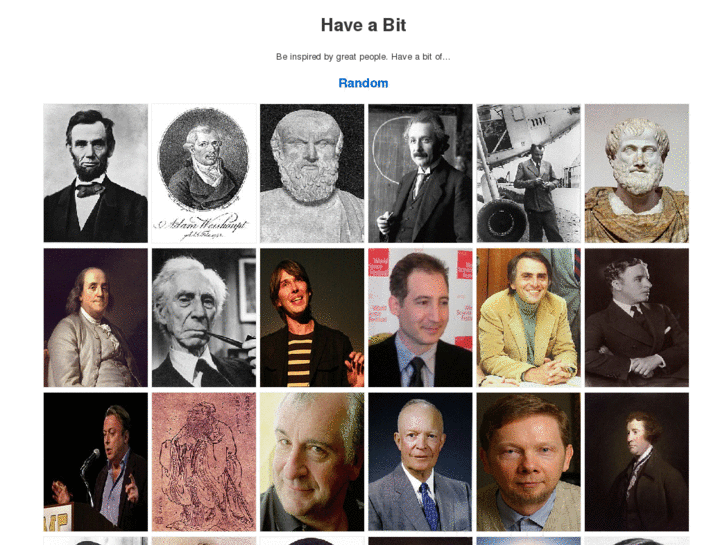Image resolution: width=727 pixels, height=545 pixels.
Task: Open the marble bust with draped robe
Action: coord(637,173)
